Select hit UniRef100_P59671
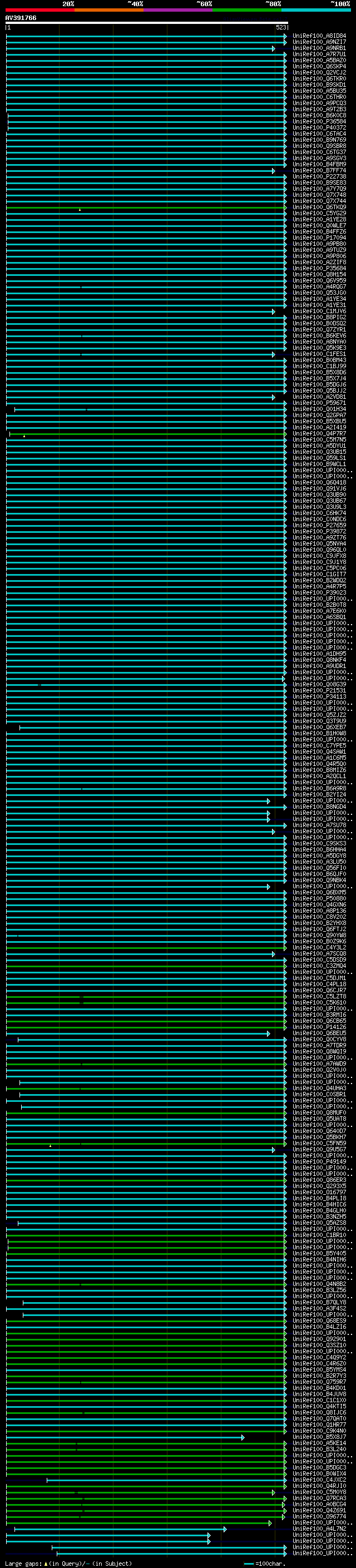 point(319,403)
